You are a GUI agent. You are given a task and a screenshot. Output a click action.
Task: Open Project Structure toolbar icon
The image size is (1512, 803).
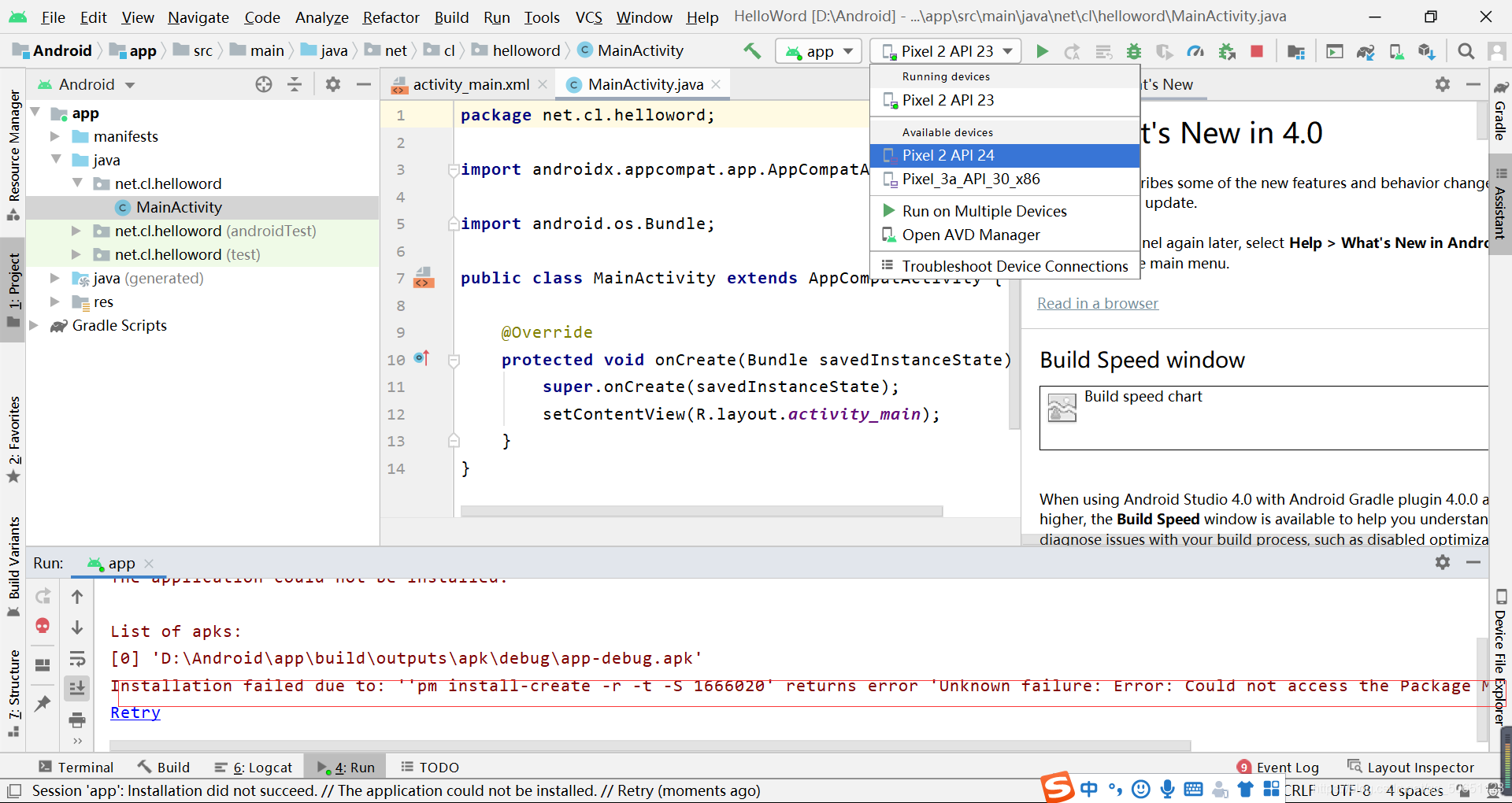(x=1296, y=51)
